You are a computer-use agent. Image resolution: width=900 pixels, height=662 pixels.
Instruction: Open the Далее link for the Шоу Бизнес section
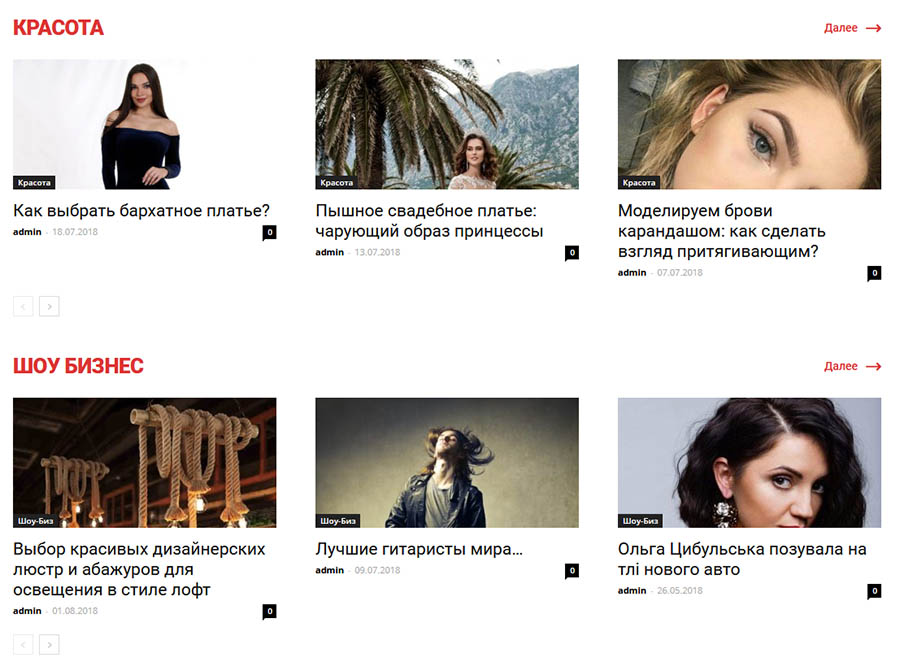(852, 366)
